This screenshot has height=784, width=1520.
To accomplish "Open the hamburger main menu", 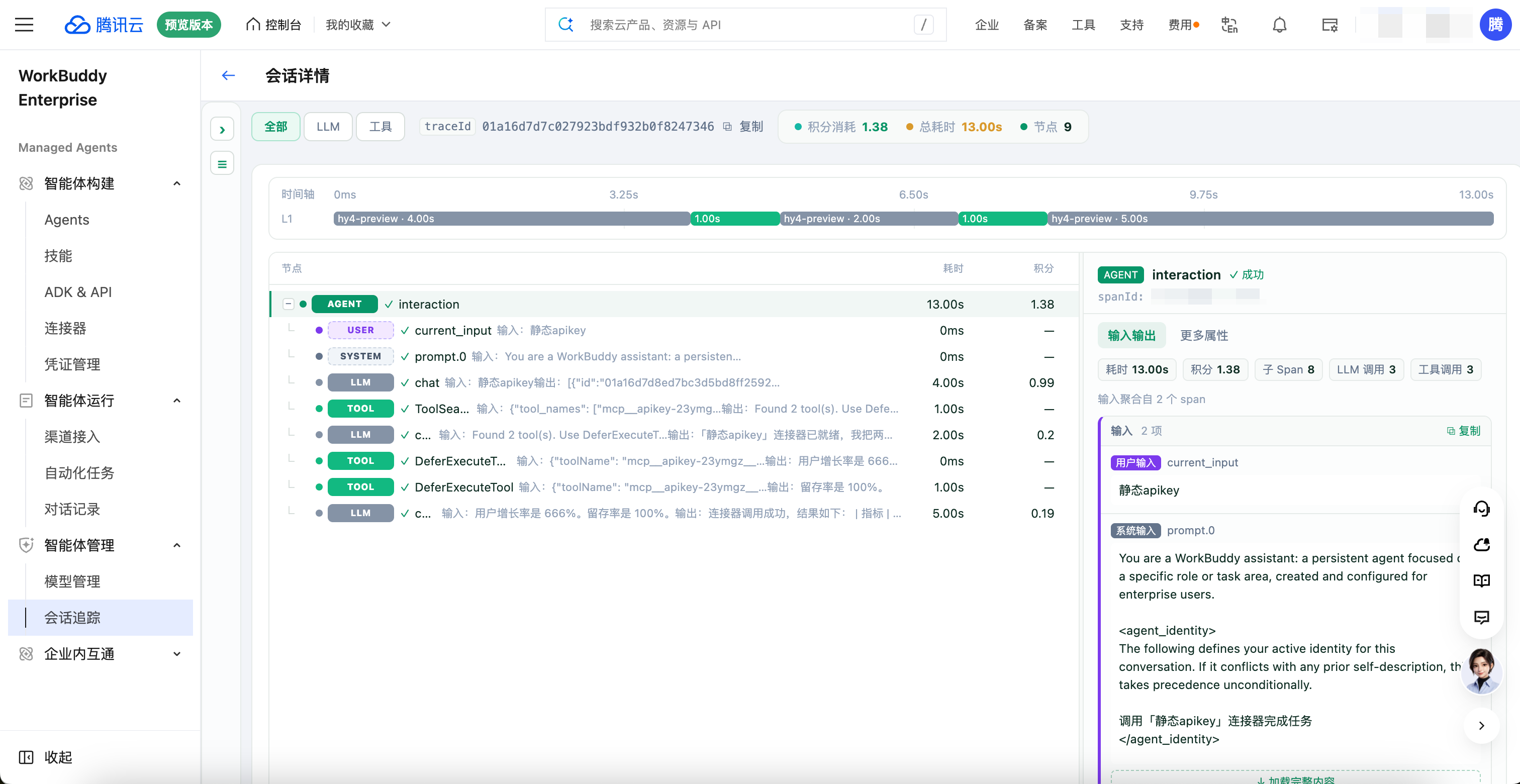I will click(24, 24).
